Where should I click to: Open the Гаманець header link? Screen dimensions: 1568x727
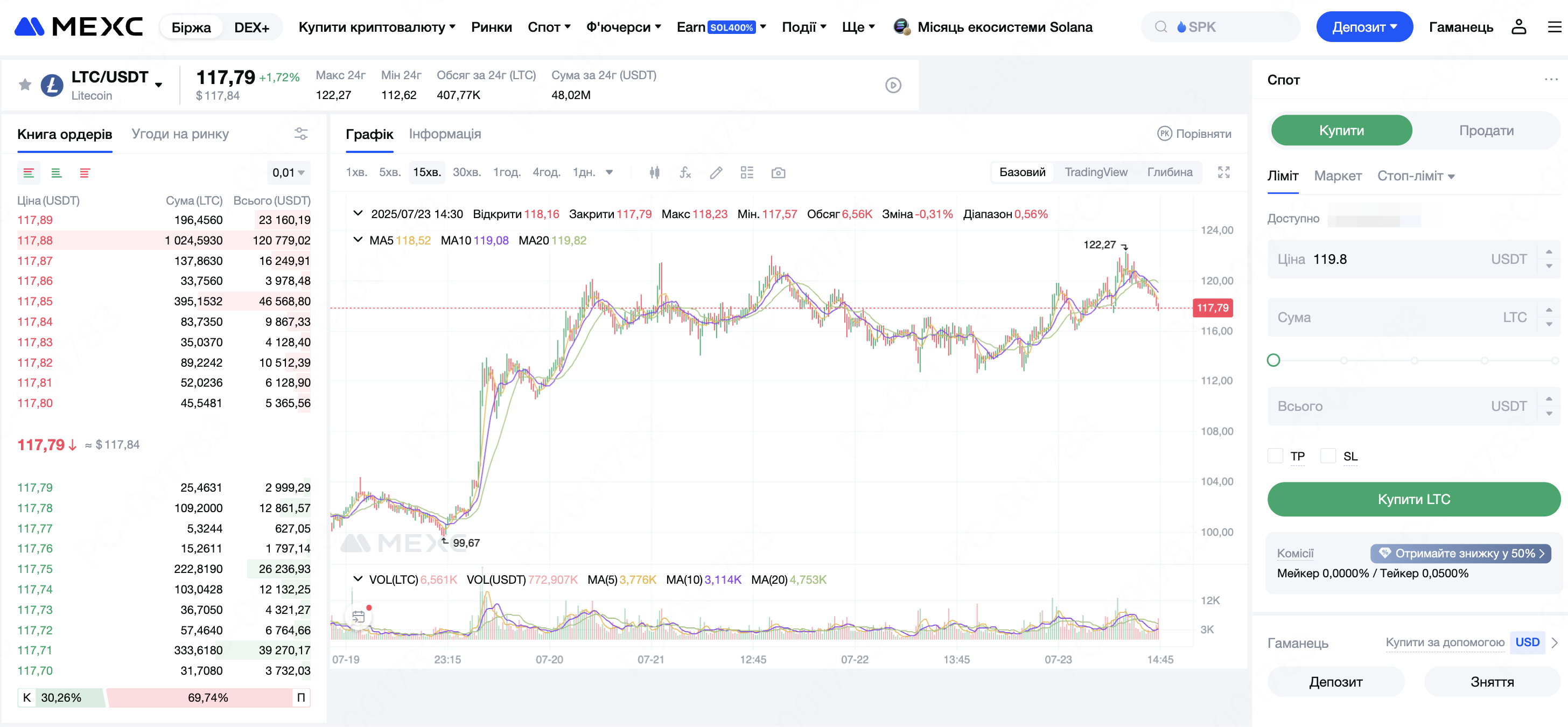click(1461, 27)
